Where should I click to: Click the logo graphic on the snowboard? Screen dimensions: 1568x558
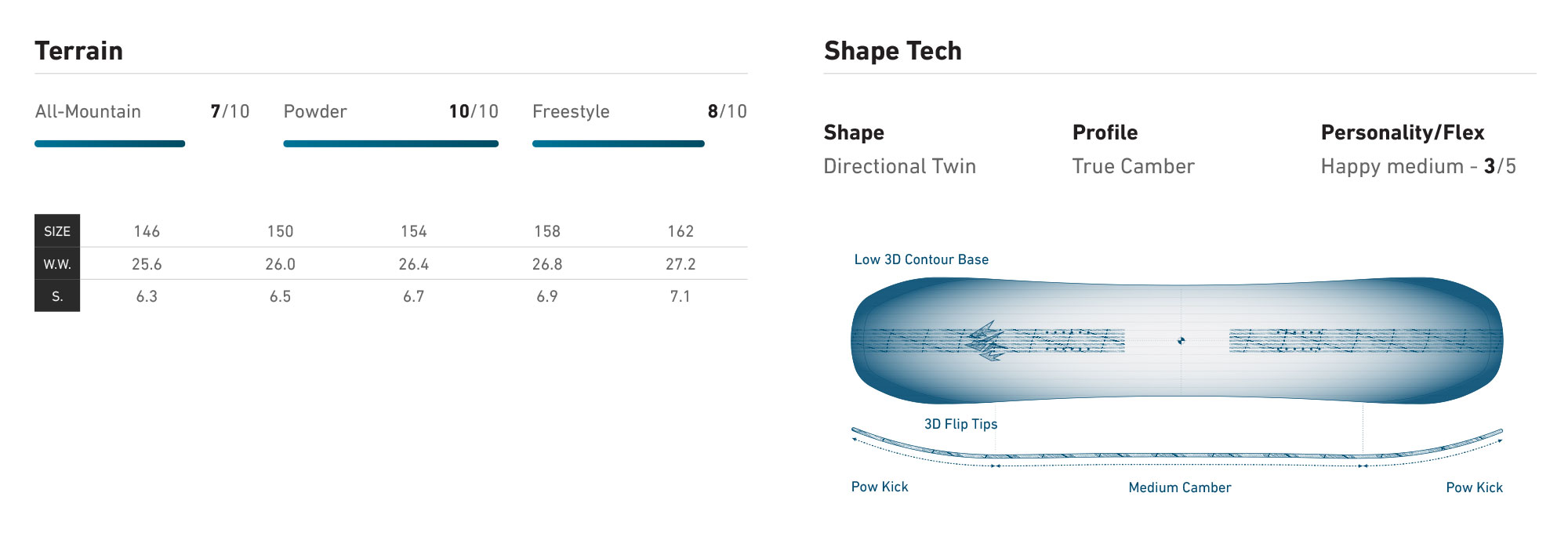[986, 340]
